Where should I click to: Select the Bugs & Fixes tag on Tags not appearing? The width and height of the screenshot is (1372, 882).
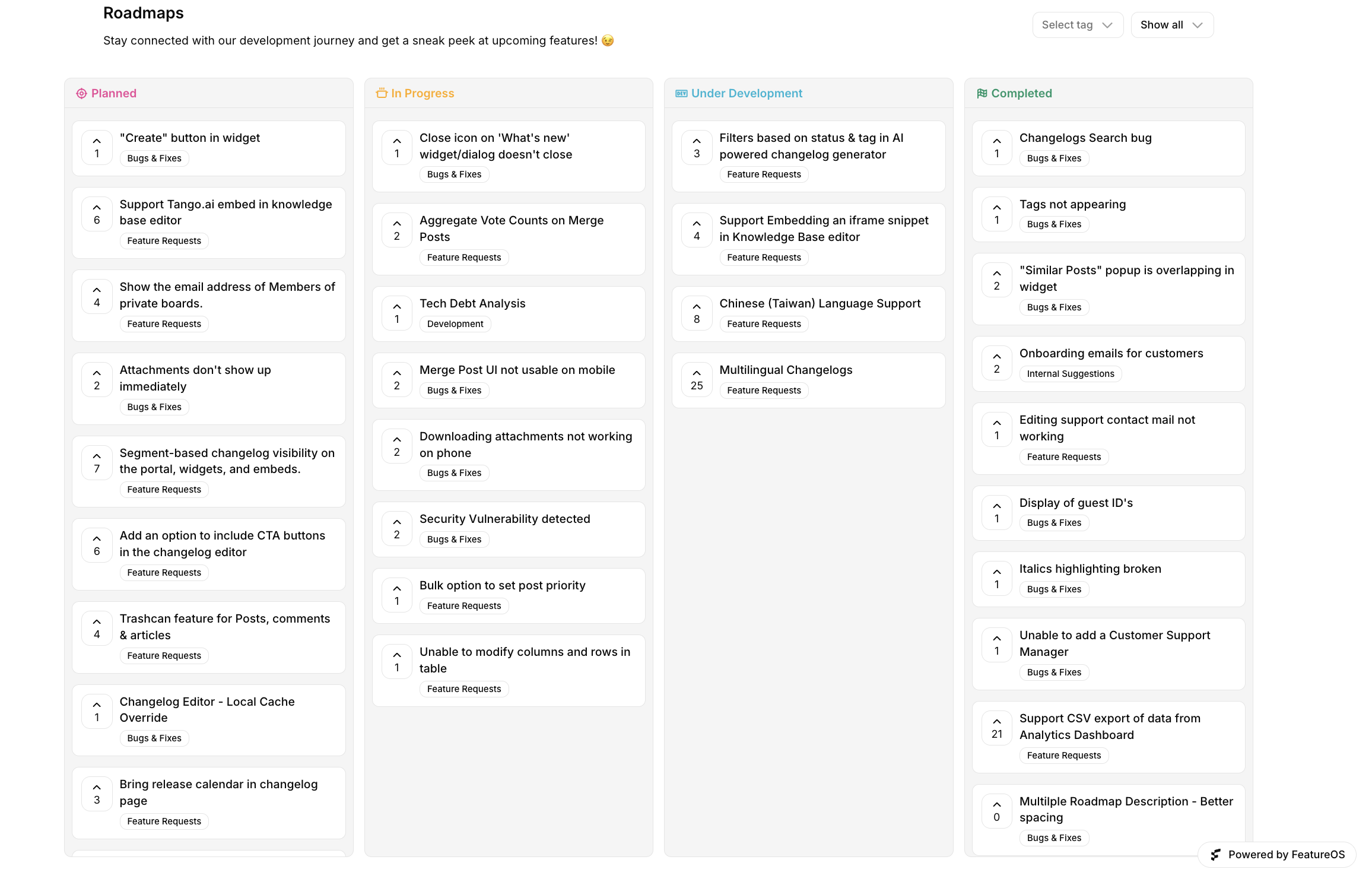click(1054, 224)
